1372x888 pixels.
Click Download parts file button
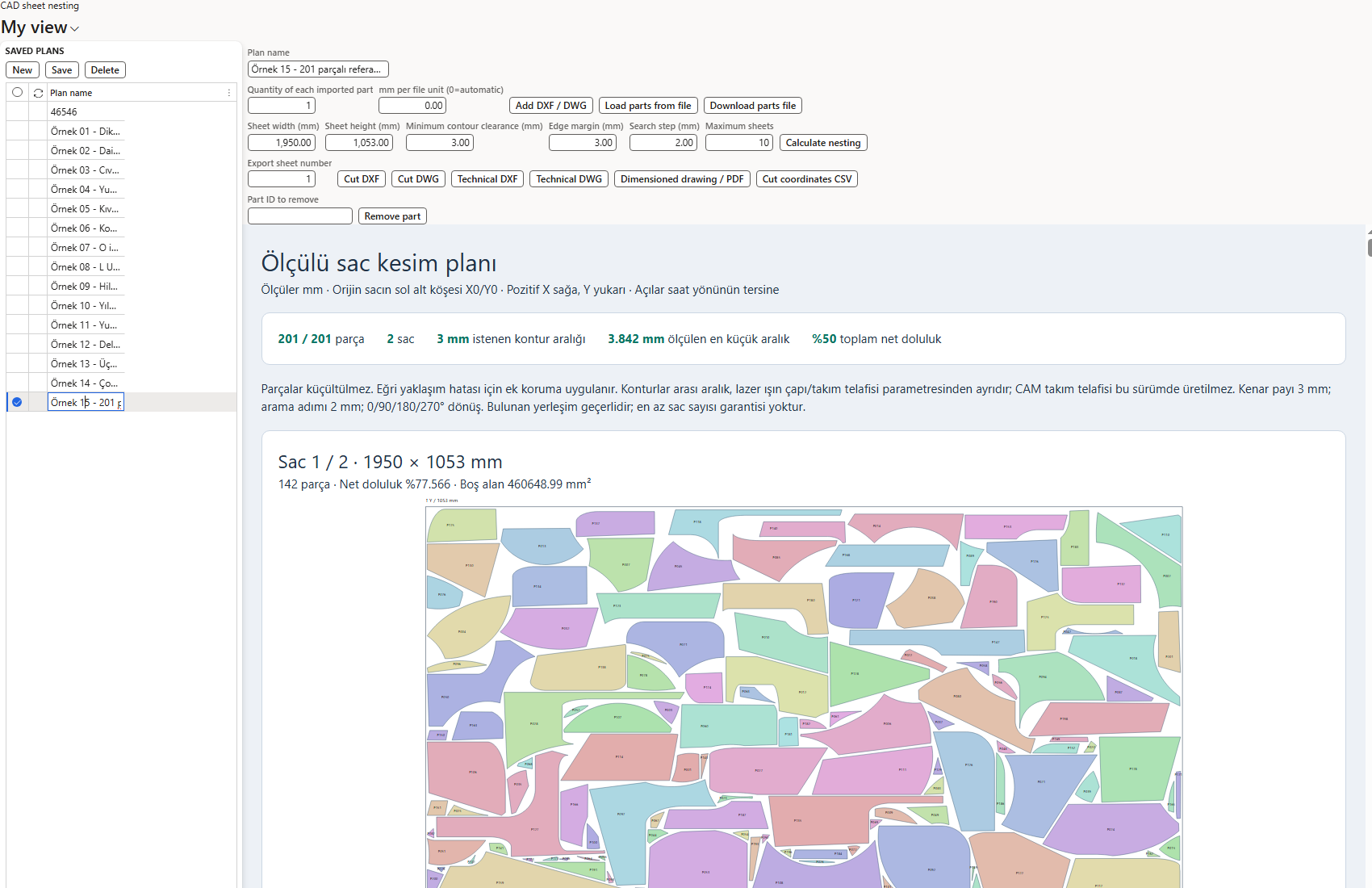[753, 106]
